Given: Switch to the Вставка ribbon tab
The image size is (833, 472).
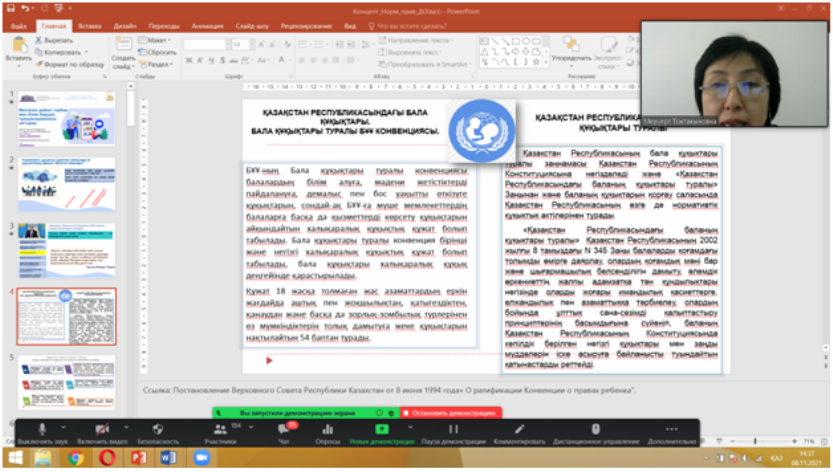Looking at the screenshot, I should [x=90, y=27].
